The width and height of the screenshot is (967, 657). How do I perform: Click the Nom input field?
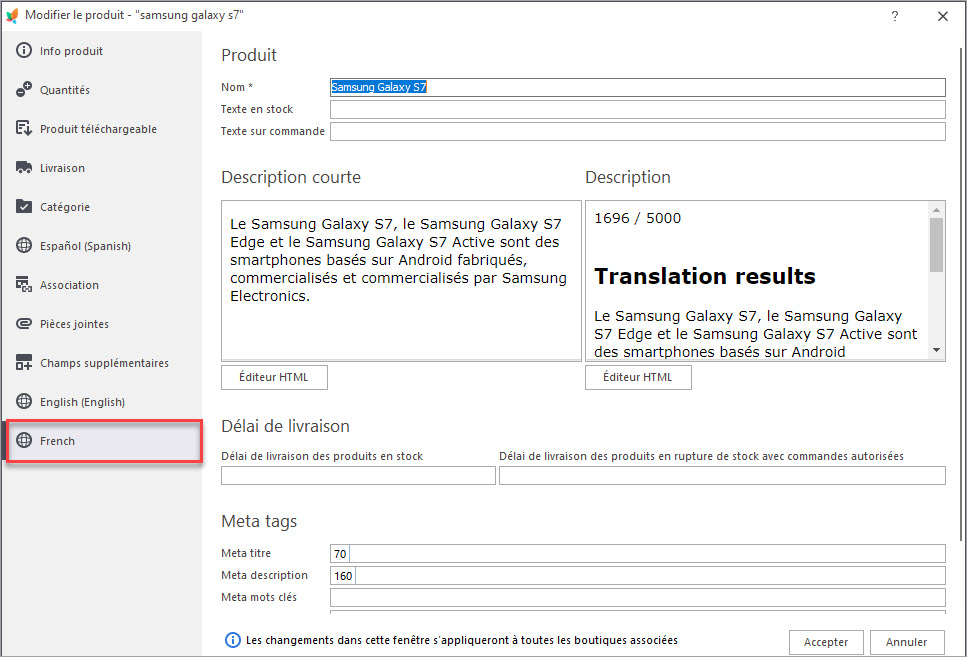coord(638,87)
